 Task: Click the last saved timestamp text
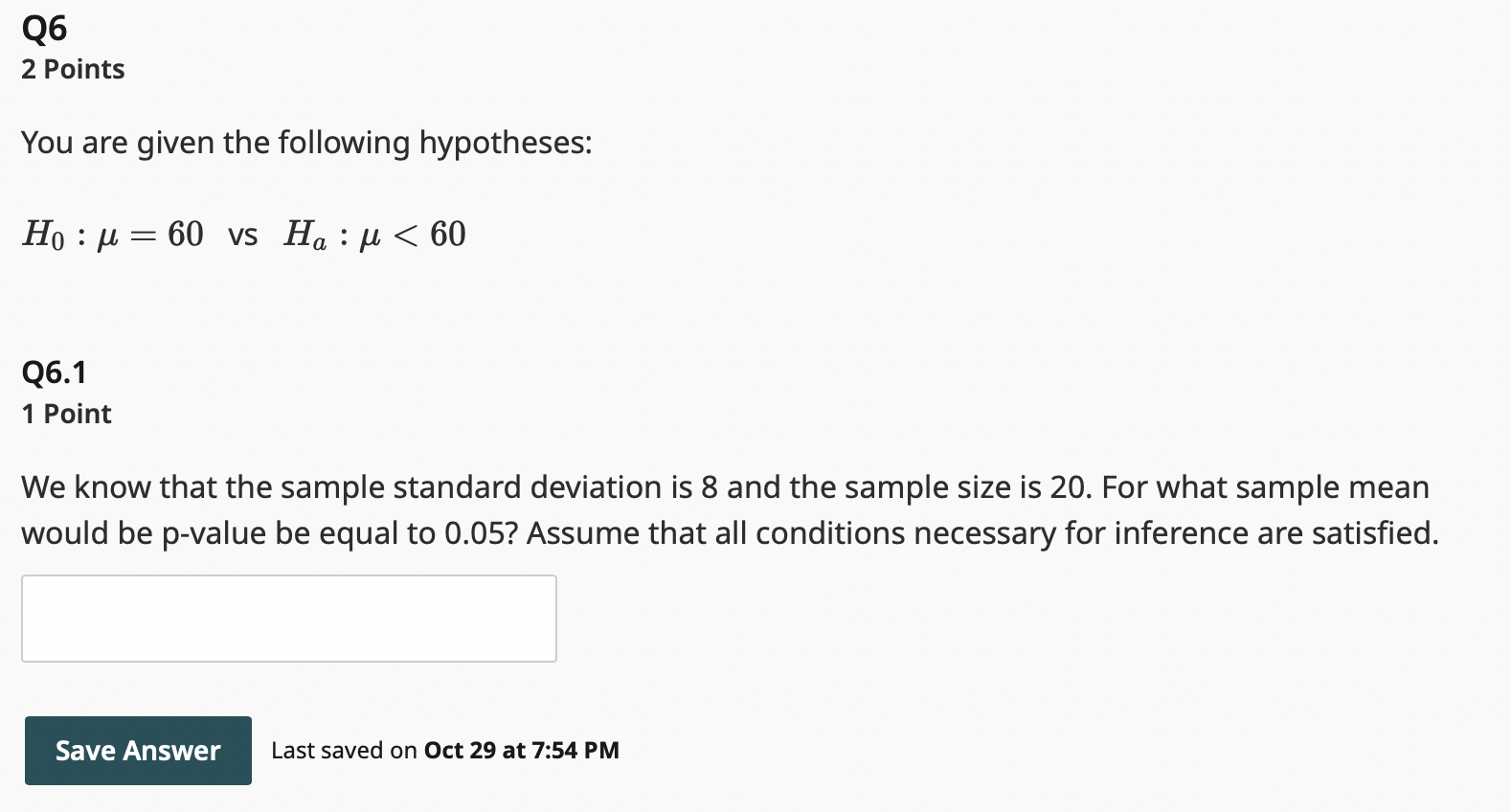pos(443,751)
